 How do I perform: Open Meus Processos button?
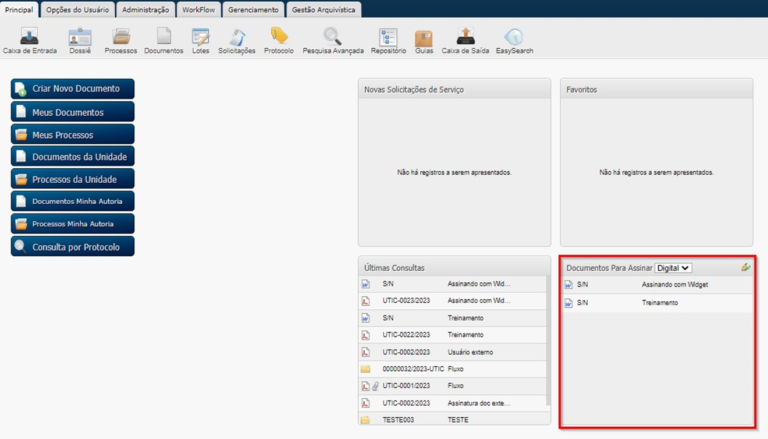(x=72, y=134)
